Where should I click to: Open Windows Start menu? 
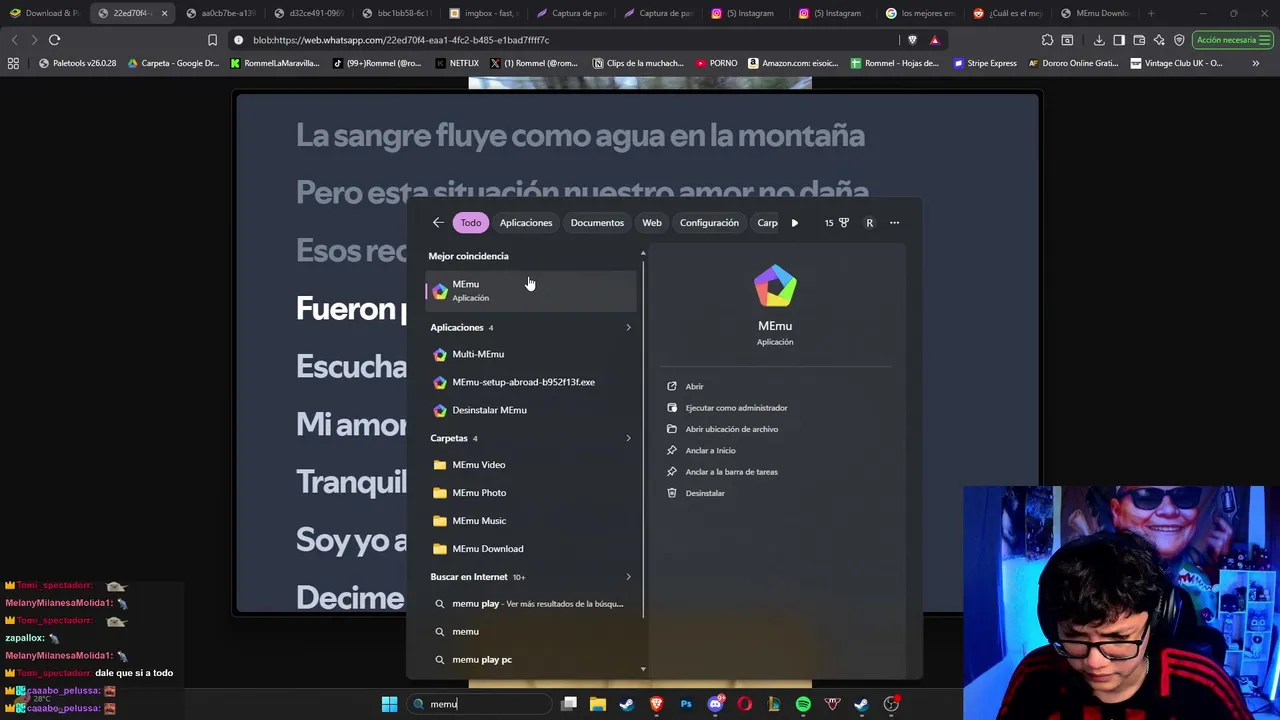tap(389, 704)
